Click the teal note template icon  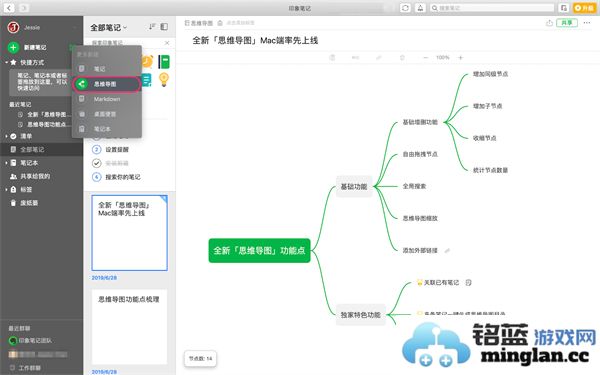(147, 80)
